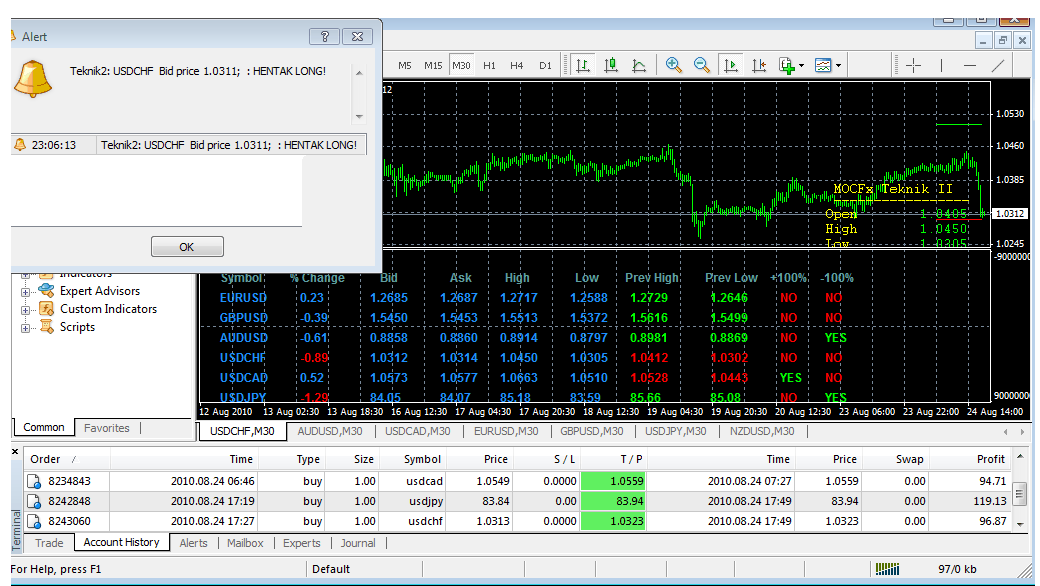Sort by the Order column header
This screenshot has height=586, width=1040.
[66, 459]
